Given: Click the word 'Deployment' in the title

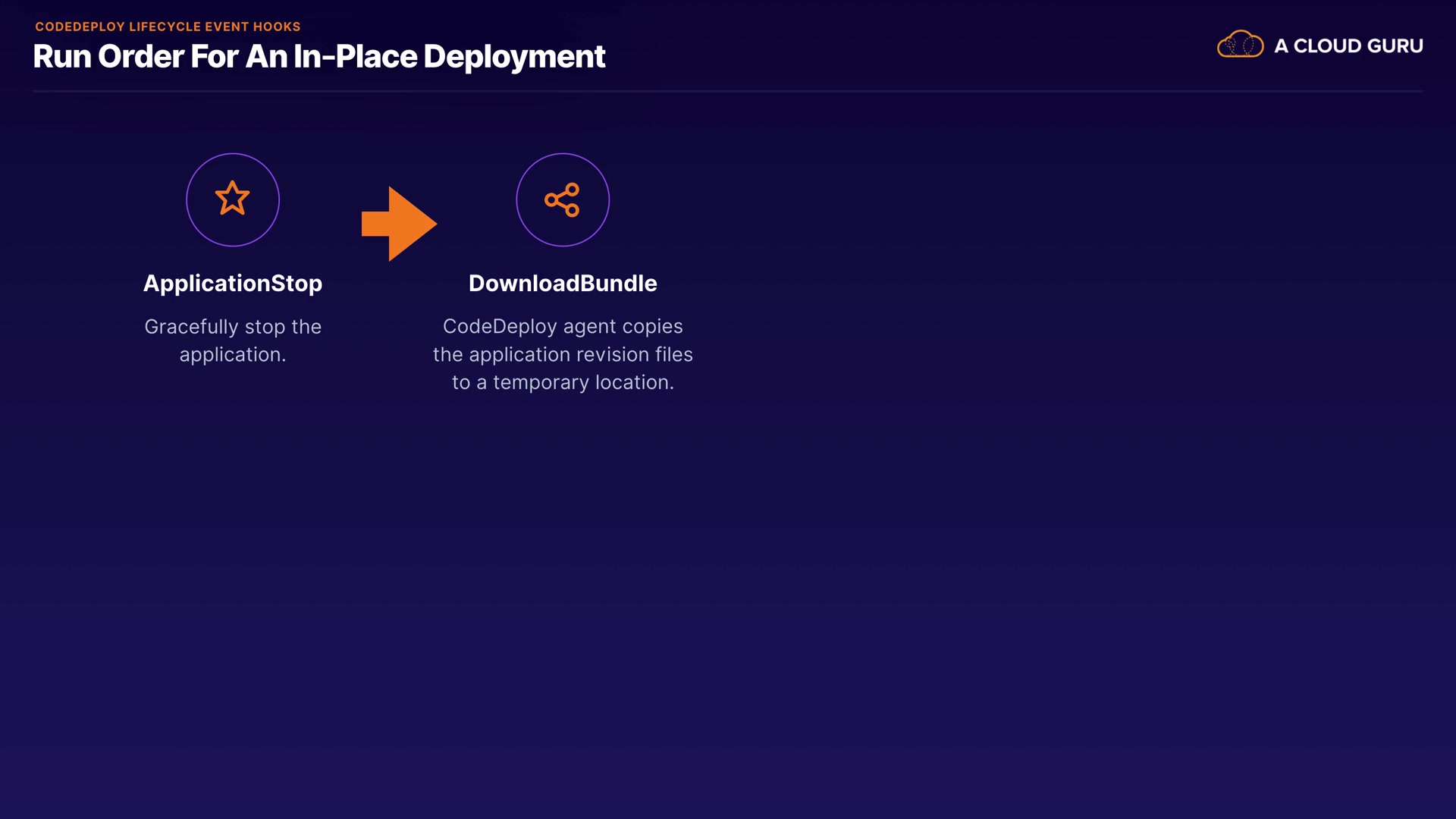Looking at the screenshot, I should (514, 57).
